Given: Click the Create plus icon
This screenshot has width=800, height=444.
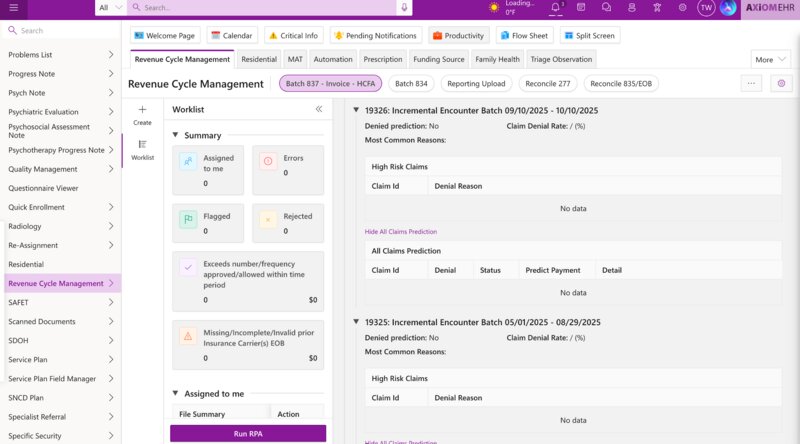Looking at the screenshot, I should click(x=142, y=109).
